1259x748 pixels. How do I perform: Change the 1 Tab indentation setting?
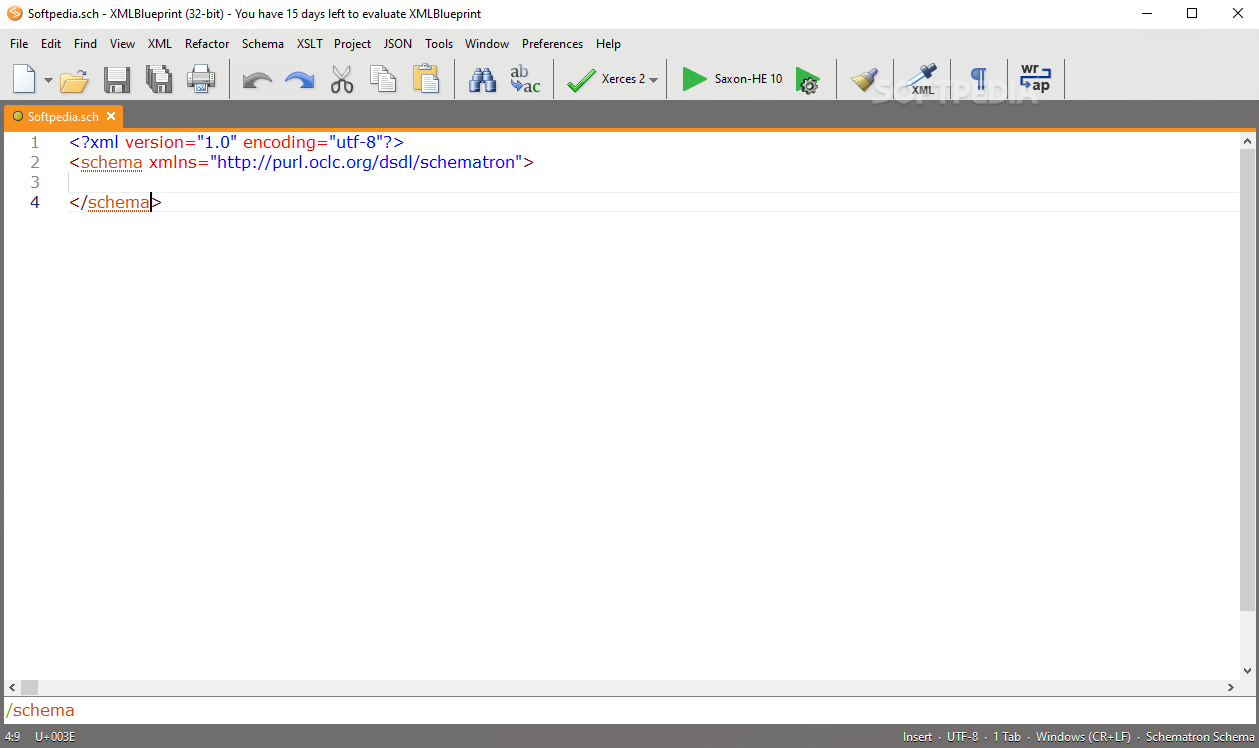click(x=1007, y=737)
